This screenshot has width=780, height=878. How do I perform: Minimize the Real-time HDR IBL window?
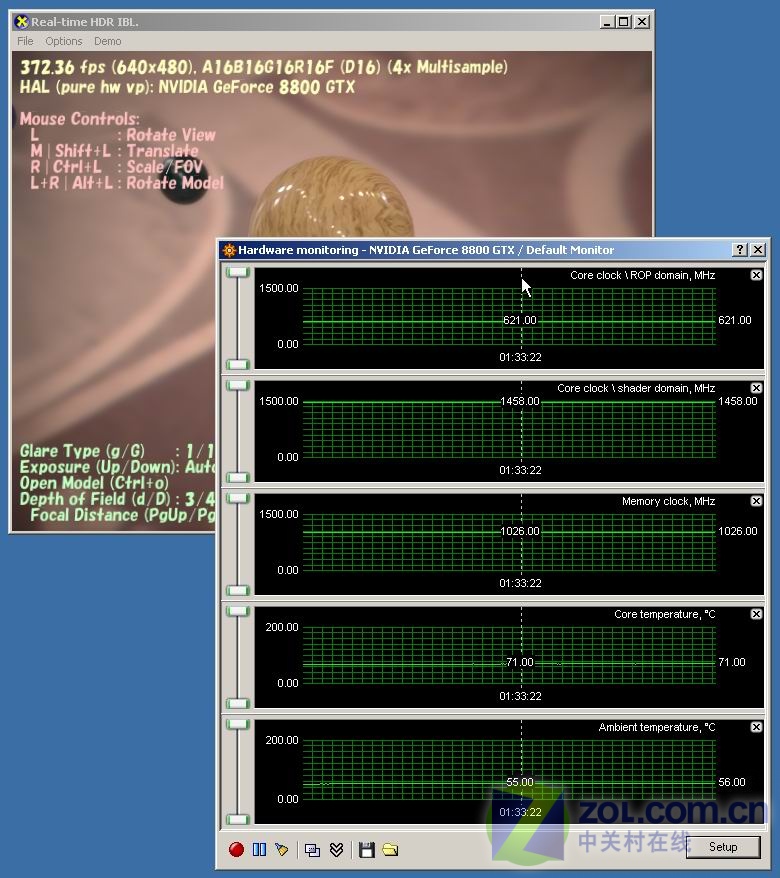[x=606, y=22]
